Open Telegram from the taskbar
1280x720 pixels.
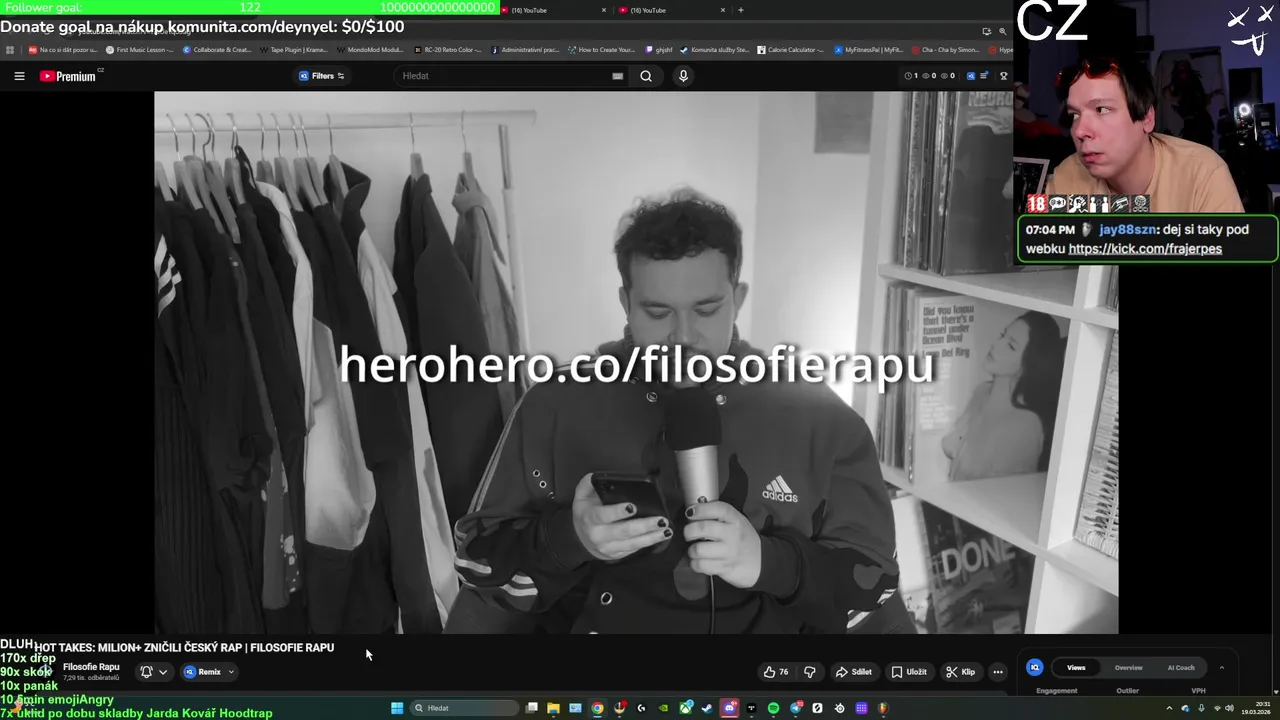pos(795,708)
